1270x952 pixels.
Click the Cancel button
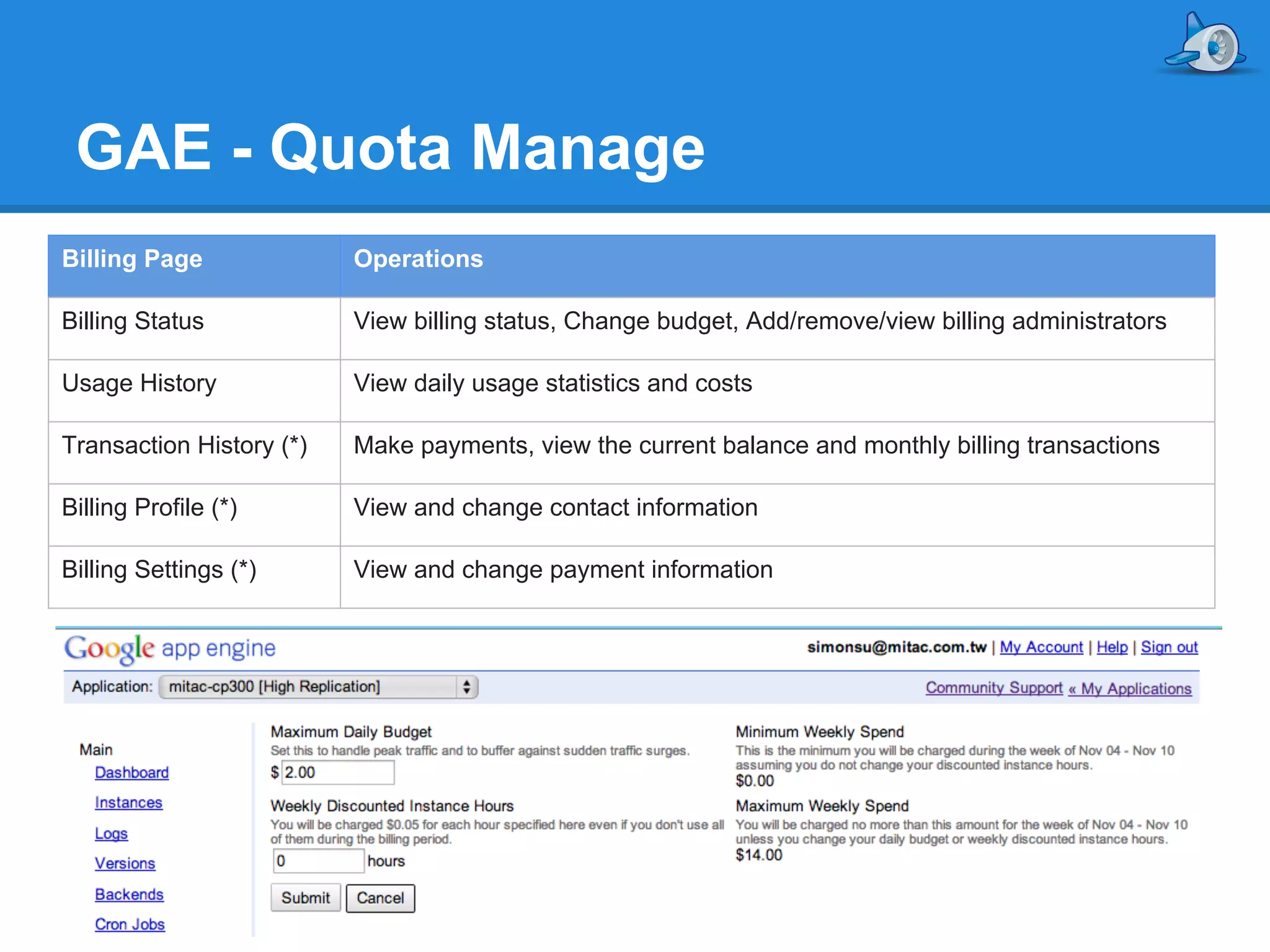(x=380, y=898)
